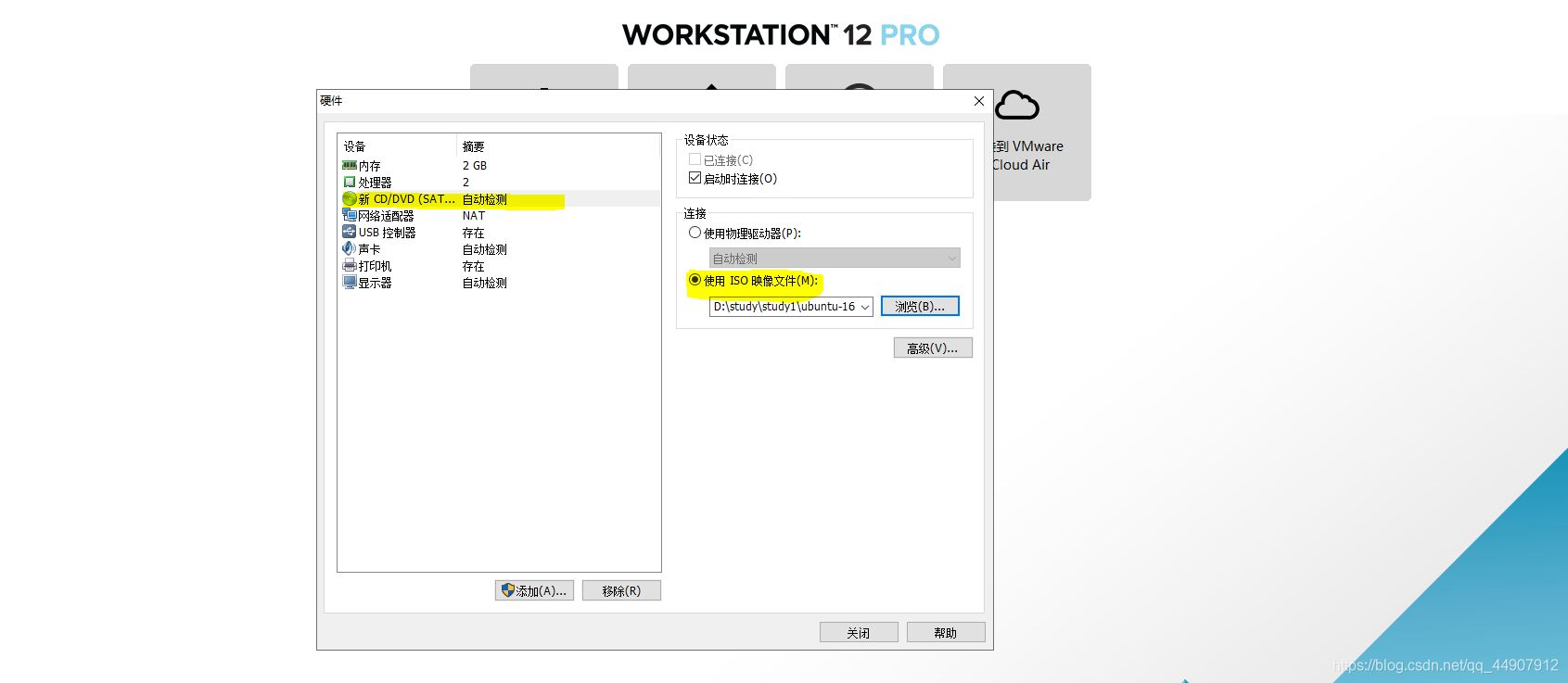Open the ISO path dropdown arrow
The image size is (1568, 683).
point(865,307)
